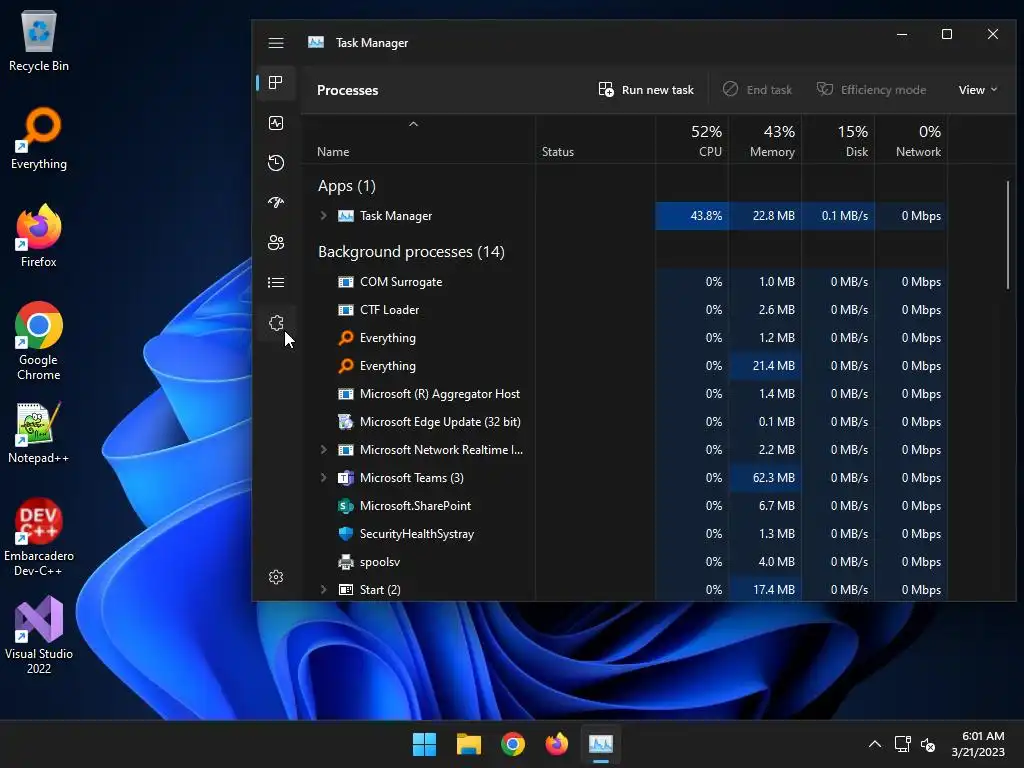The height and width of the screenshot is (768, 1024).
Task: Click the 43.8% CPU cell
Action: 692,216
